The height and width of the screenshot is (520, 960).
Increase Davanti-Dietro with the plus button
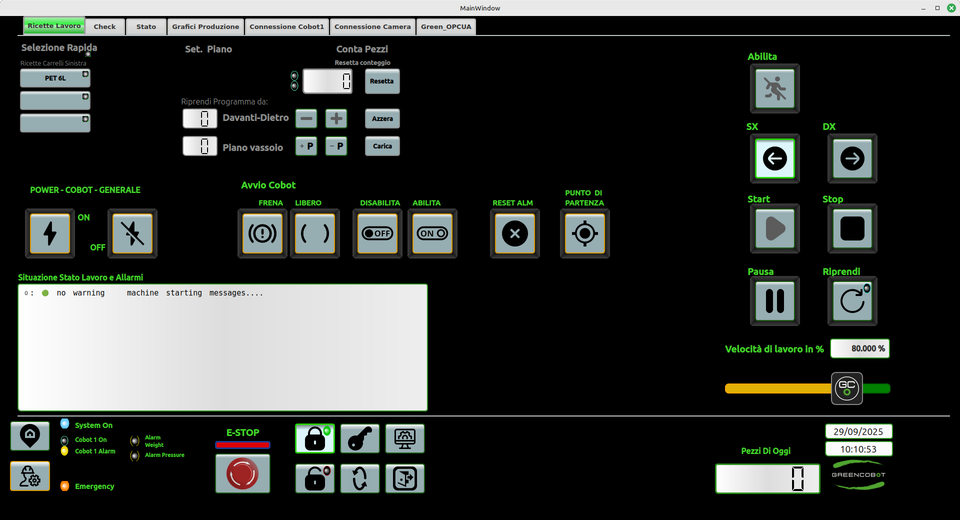tap(336, 118)
